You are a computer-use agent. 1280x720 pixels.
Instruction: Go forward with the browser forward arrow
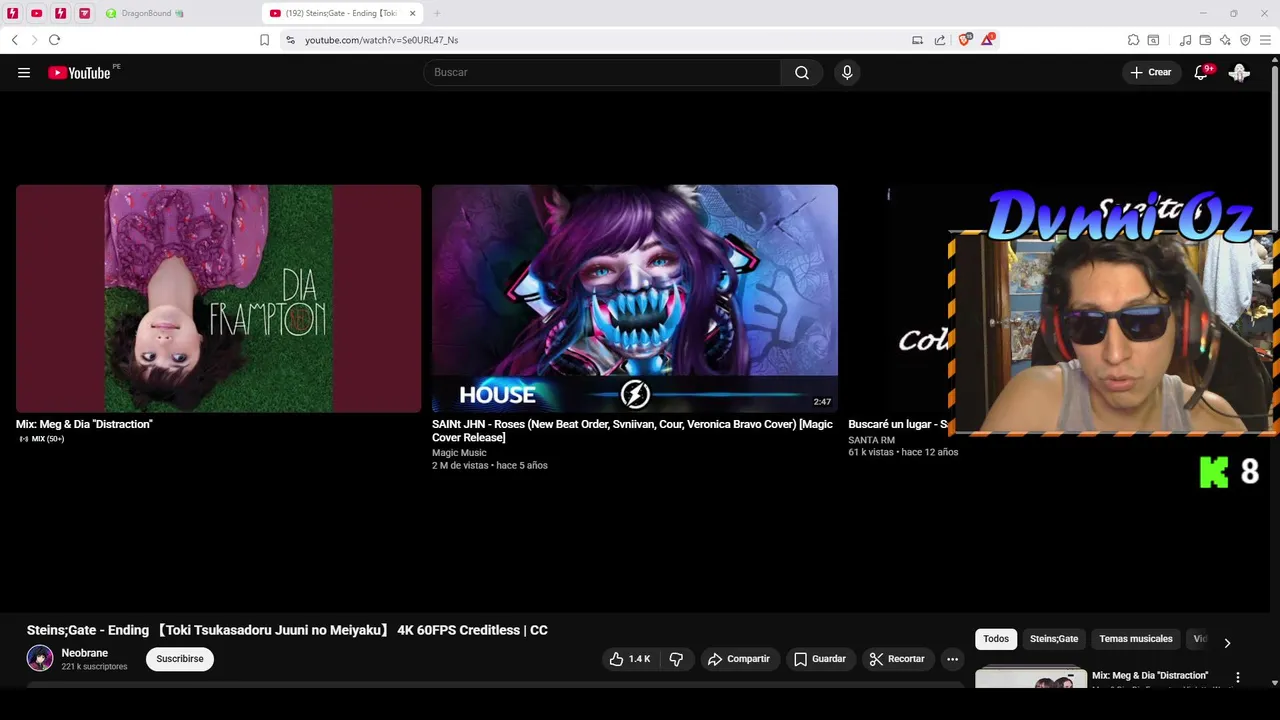[x=34, y=40]
